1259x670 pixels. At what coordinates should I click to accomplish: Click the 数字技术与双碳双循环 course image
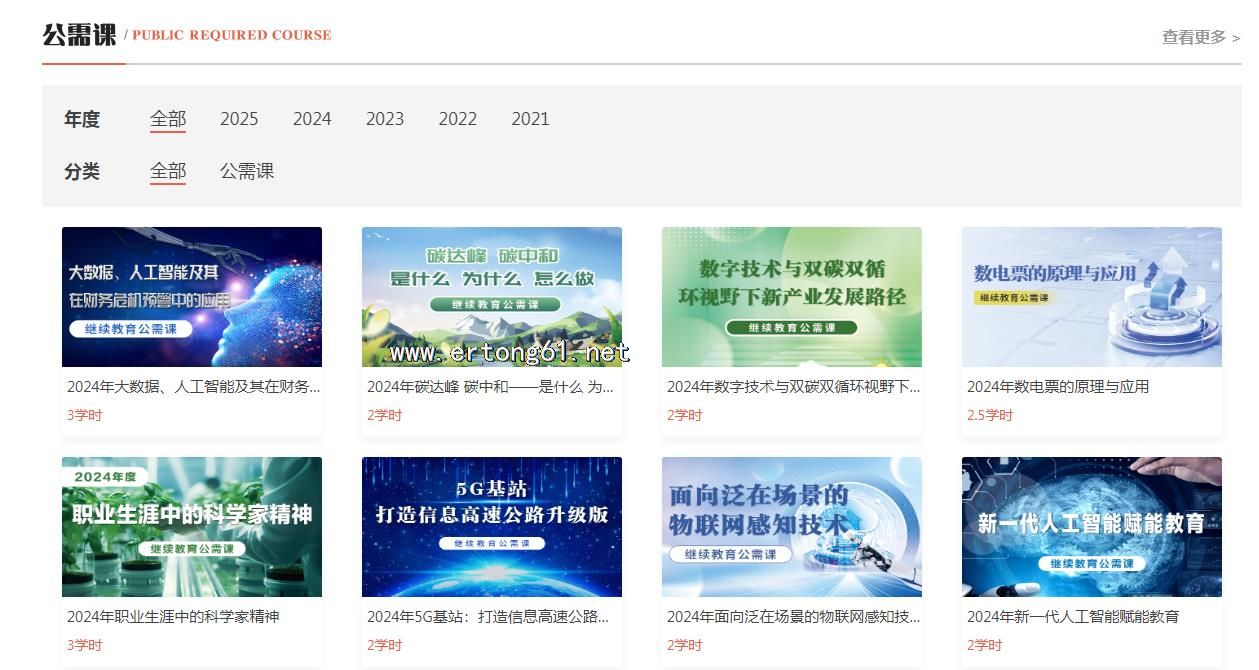pos(792,297)
